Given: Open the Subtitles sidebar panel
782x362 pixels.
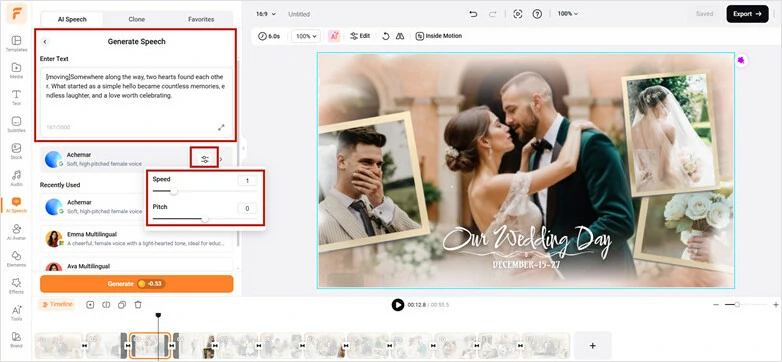Looking at the screenshot, I should pyautogui.click(x=16, y=124).
